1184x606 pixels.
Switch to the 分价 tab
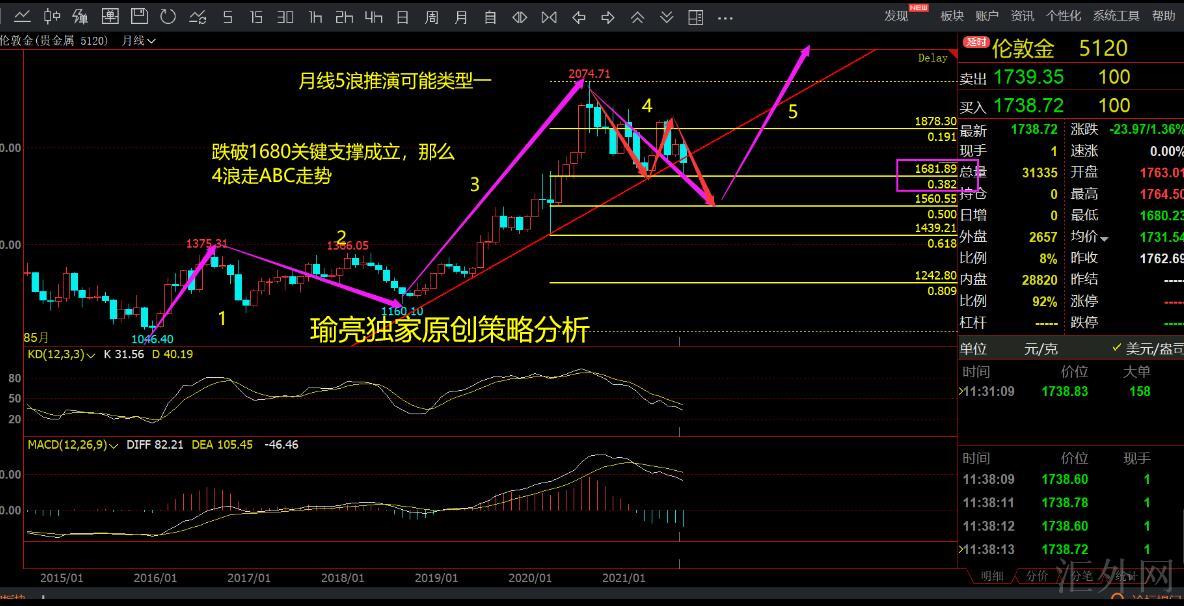click(1037, 577)
